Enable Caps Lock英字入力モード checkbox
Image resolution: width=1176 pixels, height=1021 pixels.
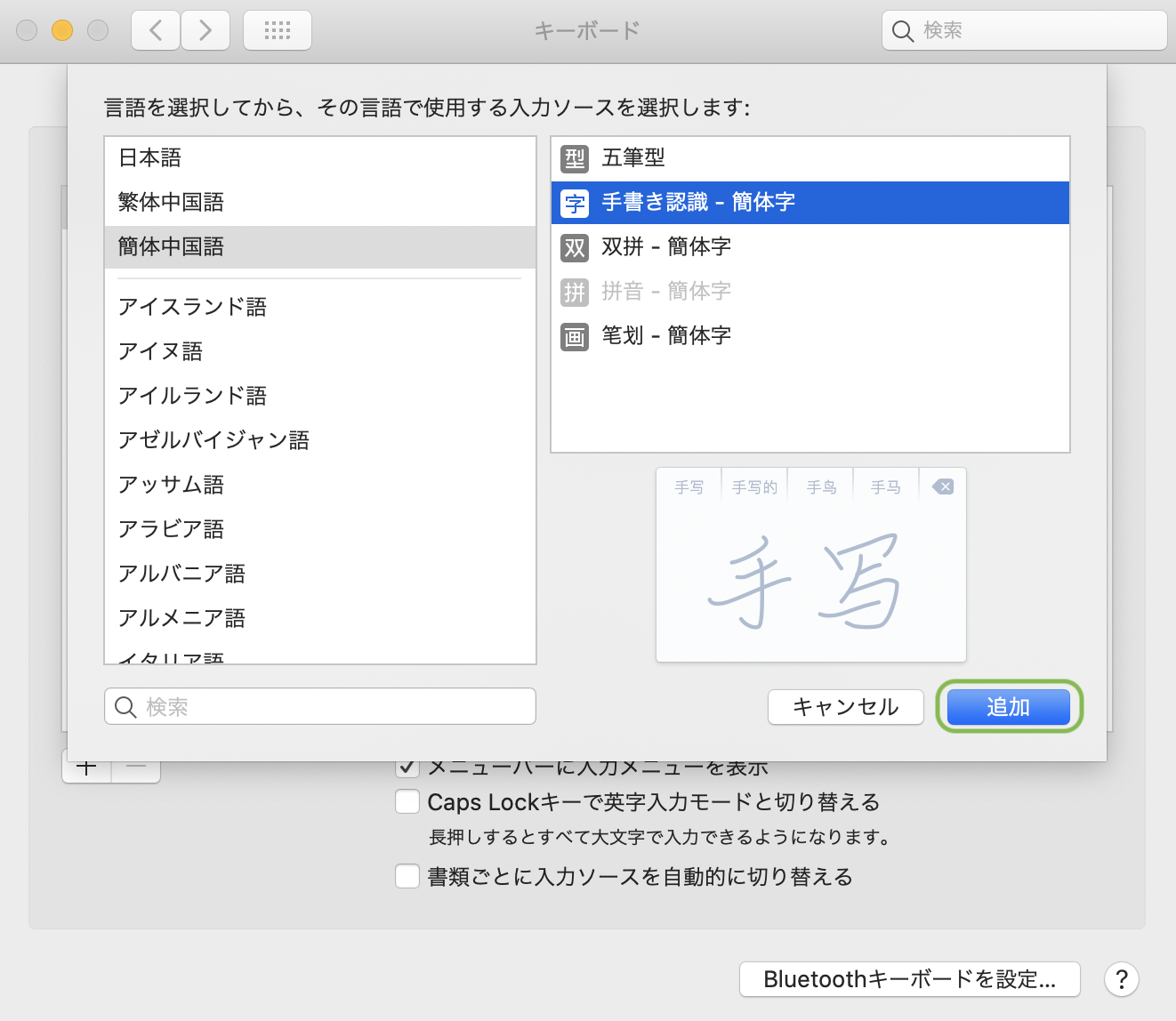coord(407,801)
